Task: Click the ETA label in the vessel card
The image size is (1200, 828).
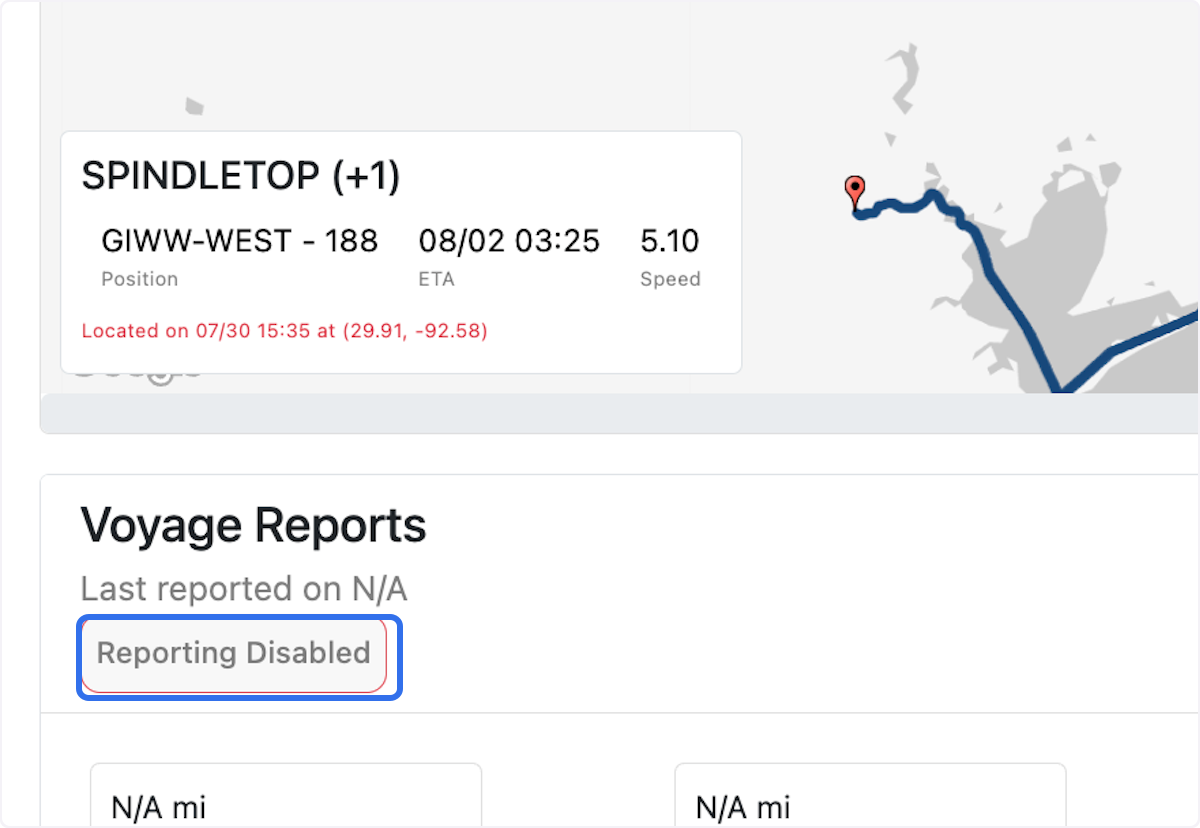Action: [x=436, y=279]
